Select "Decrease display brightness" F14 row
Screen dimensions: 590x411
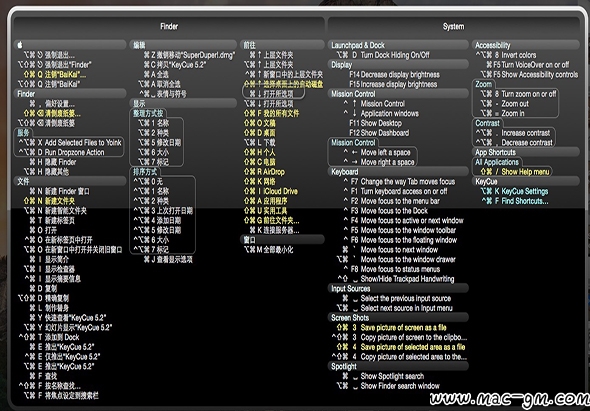coord(394,75)
